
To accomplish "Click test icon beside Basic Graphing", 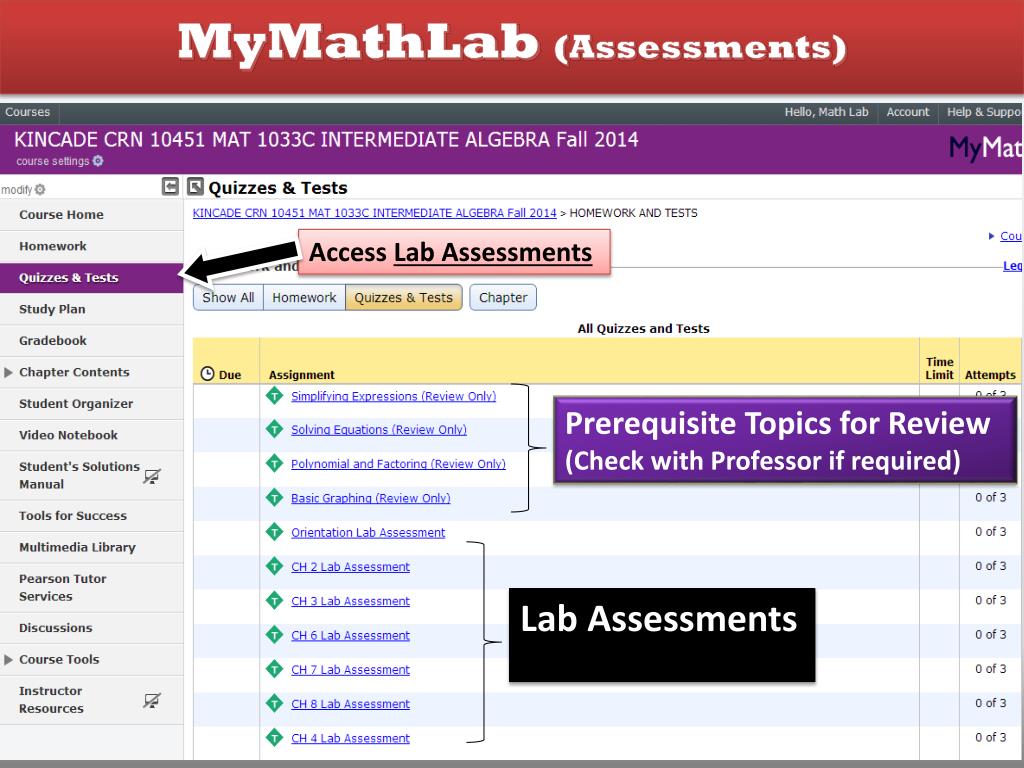I will tap(274, 498).
